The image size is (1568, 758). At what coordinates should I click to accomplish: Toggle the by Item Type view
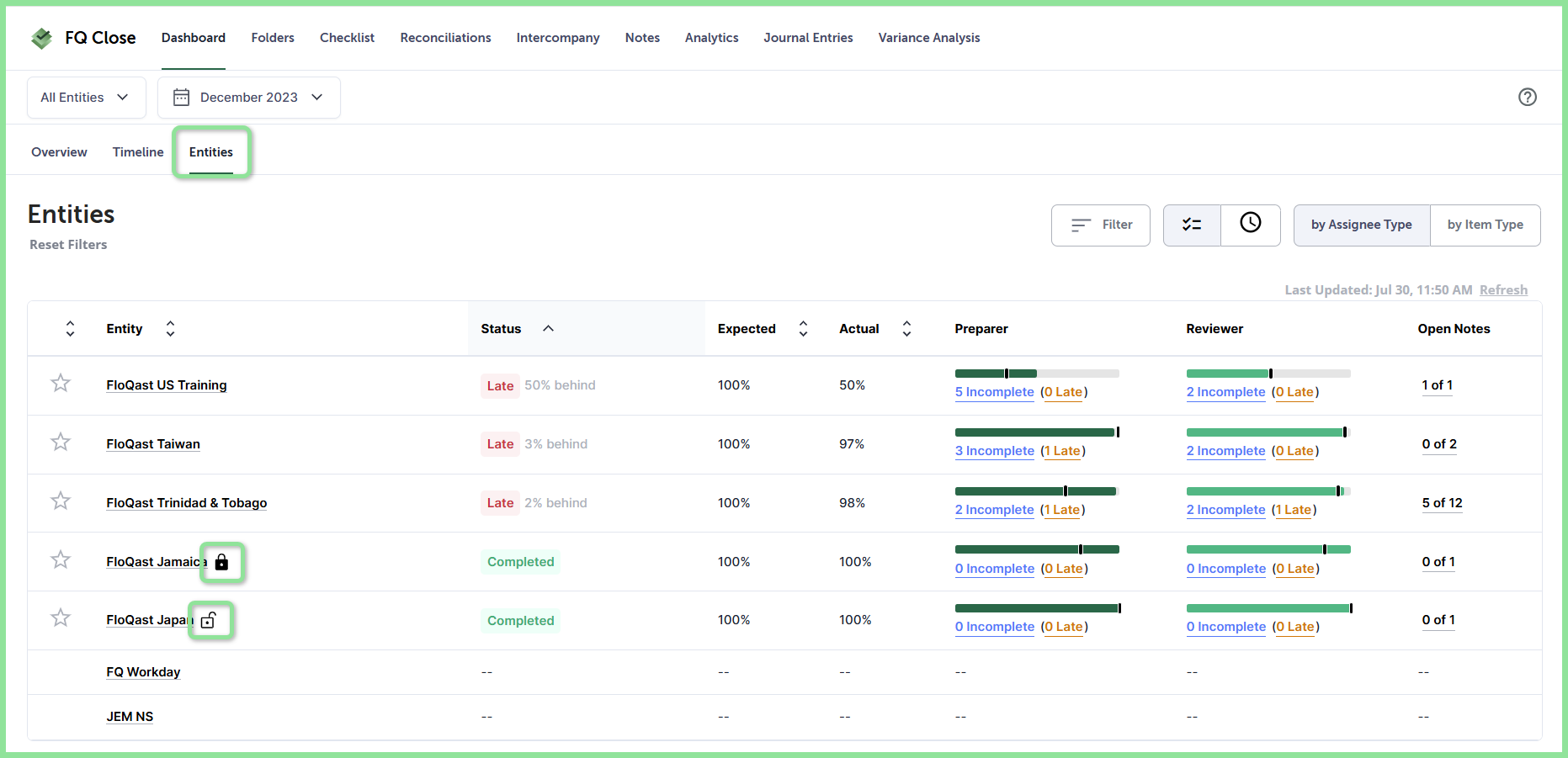(1486, 225)
